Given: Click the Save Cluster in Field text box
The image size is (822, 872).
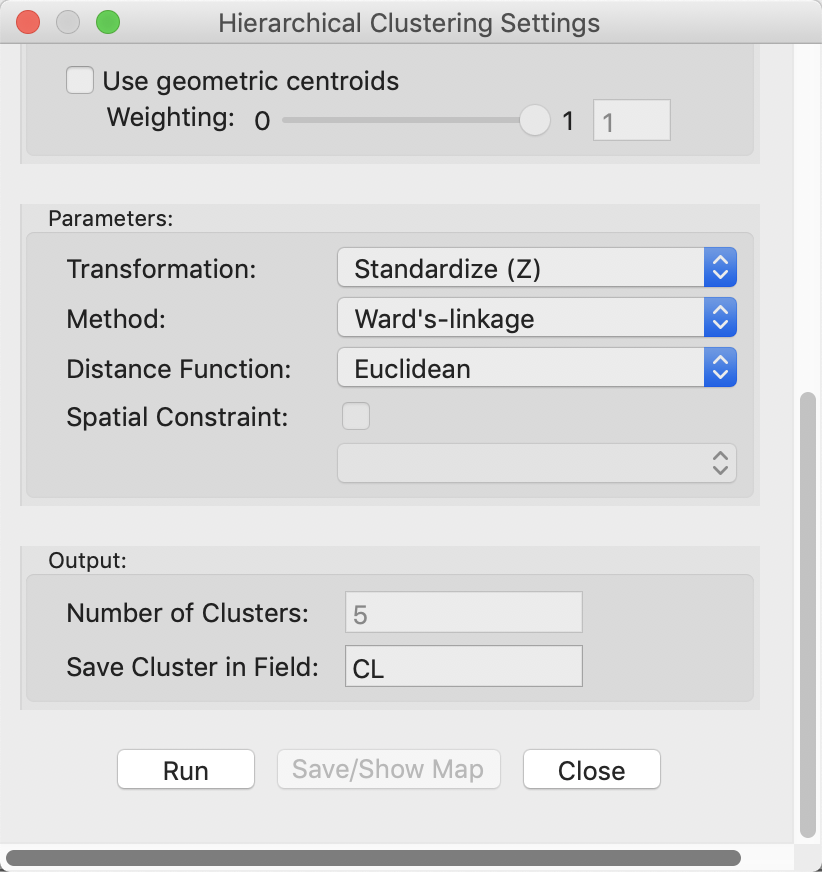Looking at the screenshot, I should pos(463,665).
